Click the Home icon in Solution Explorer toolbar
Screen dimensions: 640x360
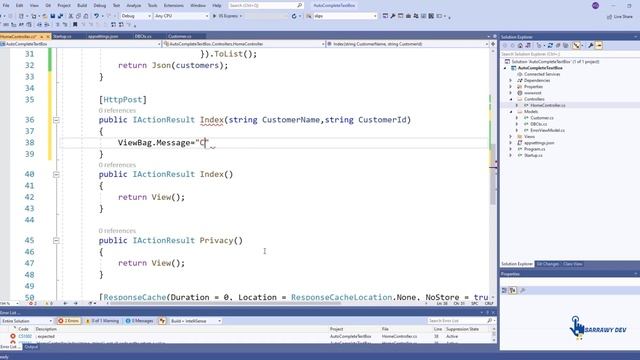[x=520, y=46]
